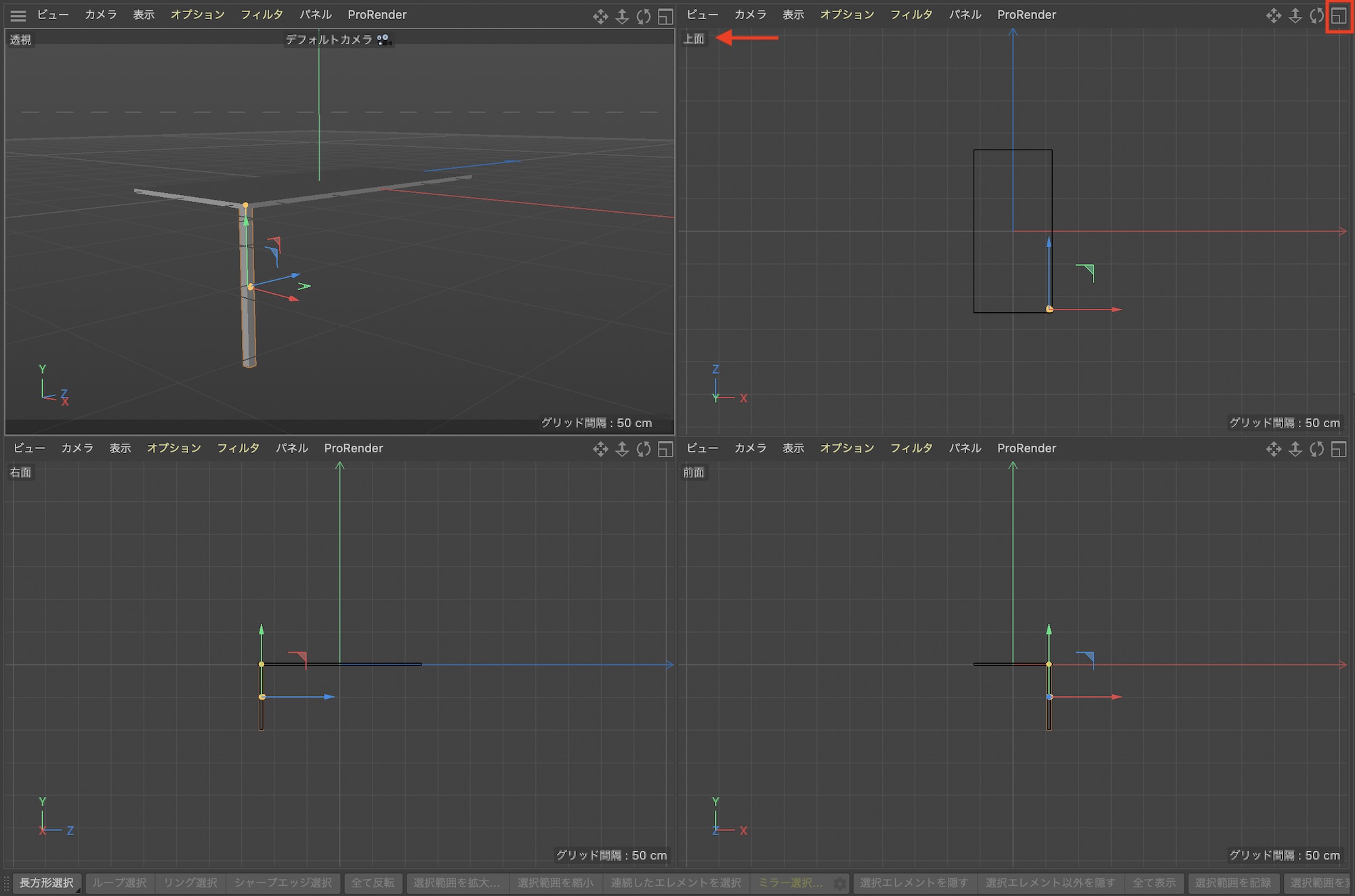Click the Mirror selection settings gear icon
The image size is (1355, 896).
click(x=839, y=883)
